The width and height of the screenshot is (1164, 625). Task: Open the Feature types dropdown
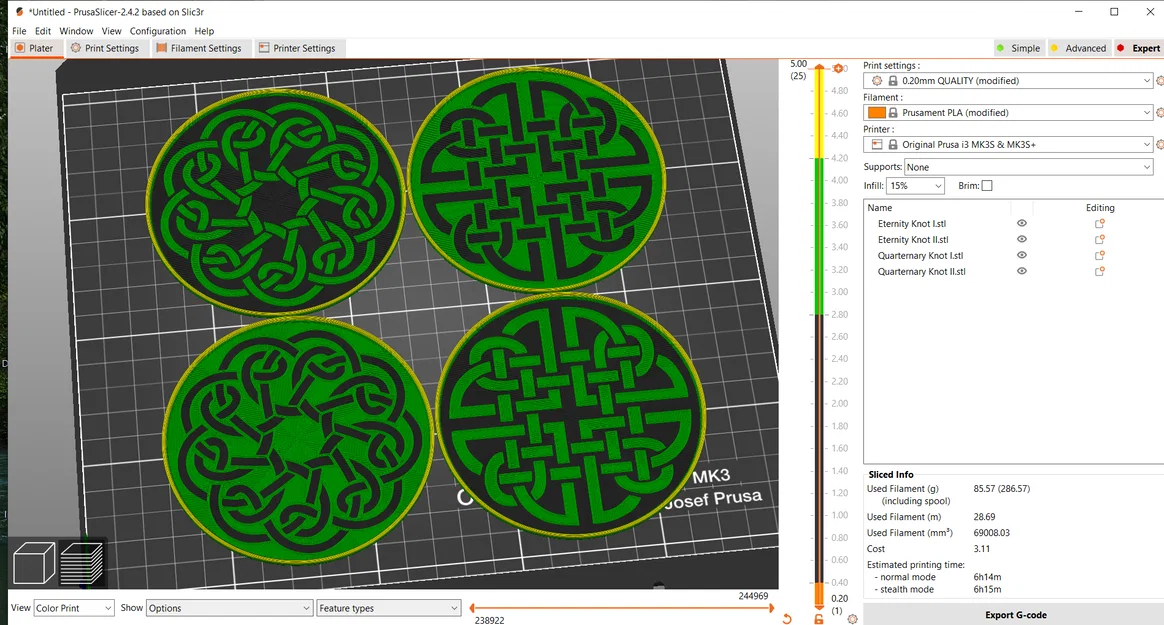coord(389,608)
